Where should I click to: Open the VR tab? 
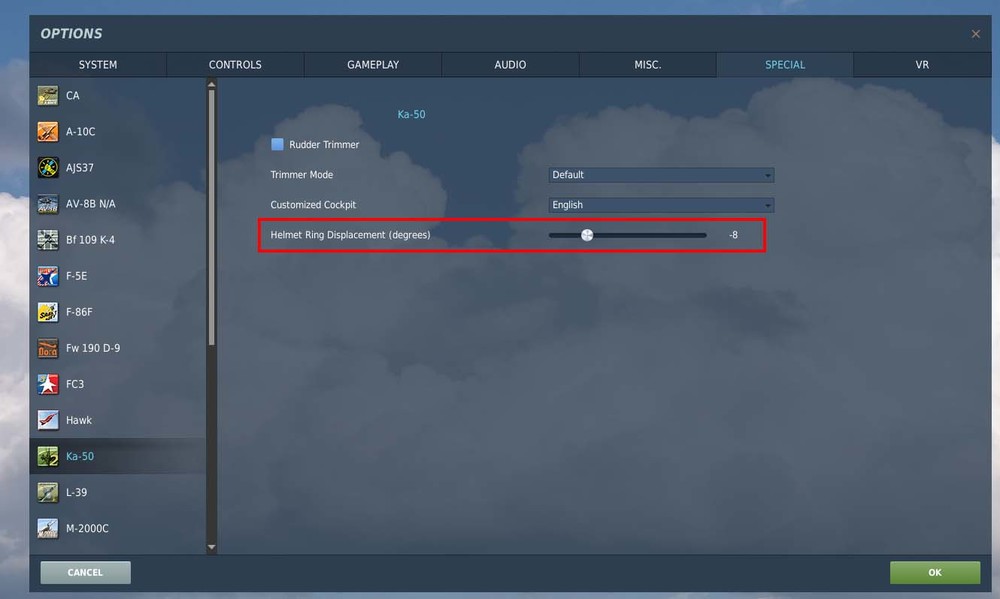(922, 64)
